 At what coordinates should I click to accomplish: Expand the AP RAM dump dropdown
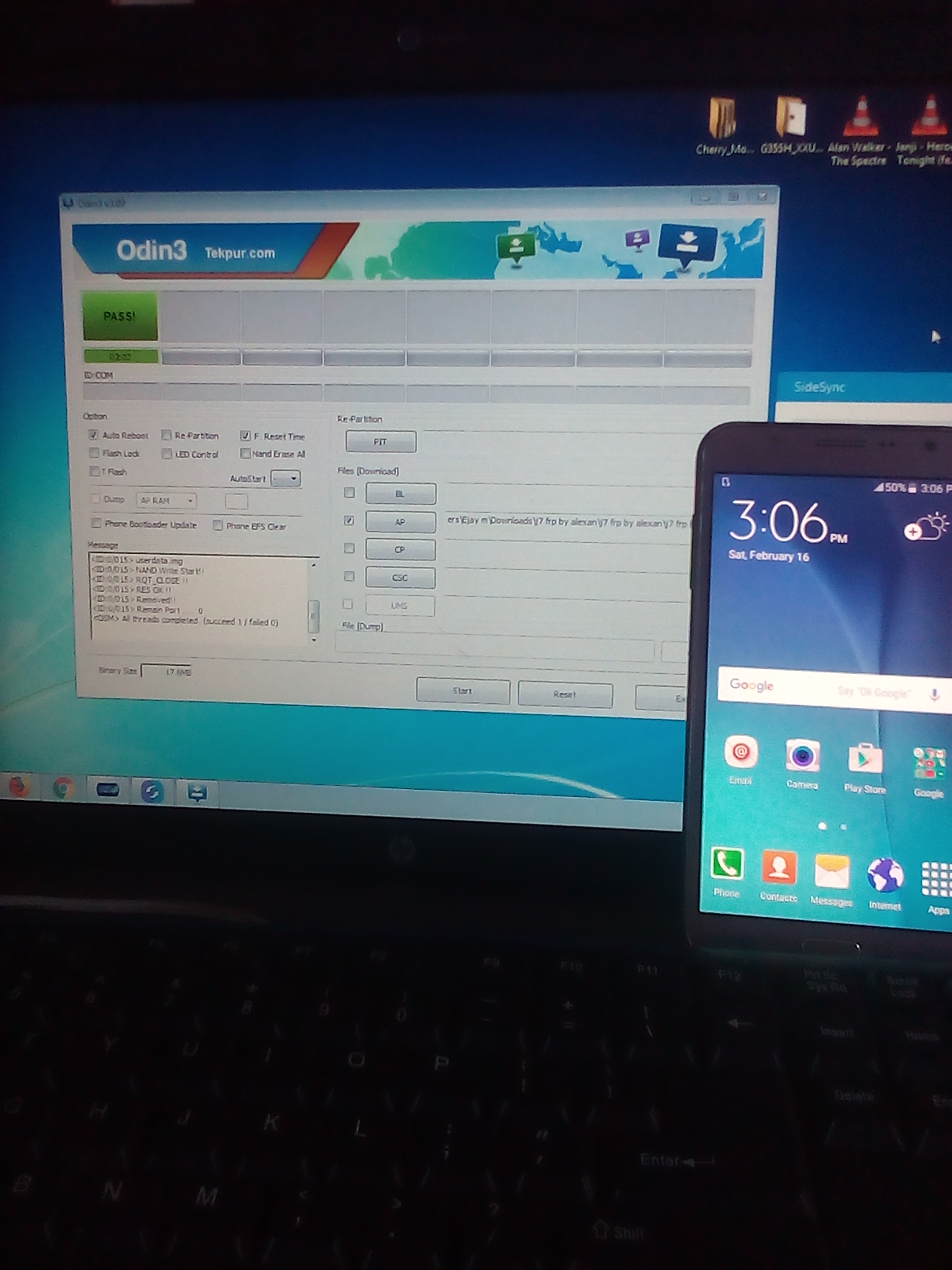[x=167, y=501]
